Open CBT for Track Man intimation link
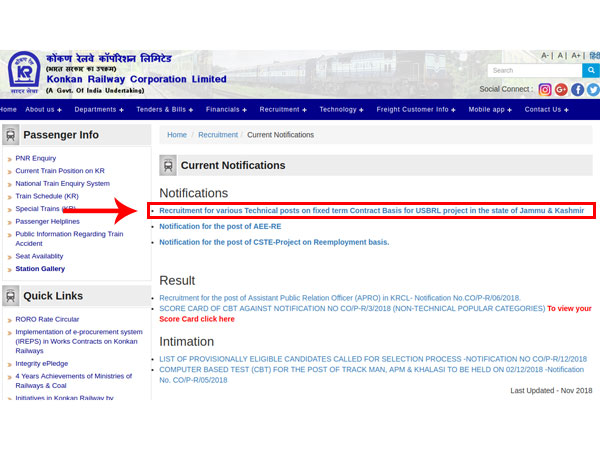The width and height of the screenshot is (600, 450). (x=371, y=375)
